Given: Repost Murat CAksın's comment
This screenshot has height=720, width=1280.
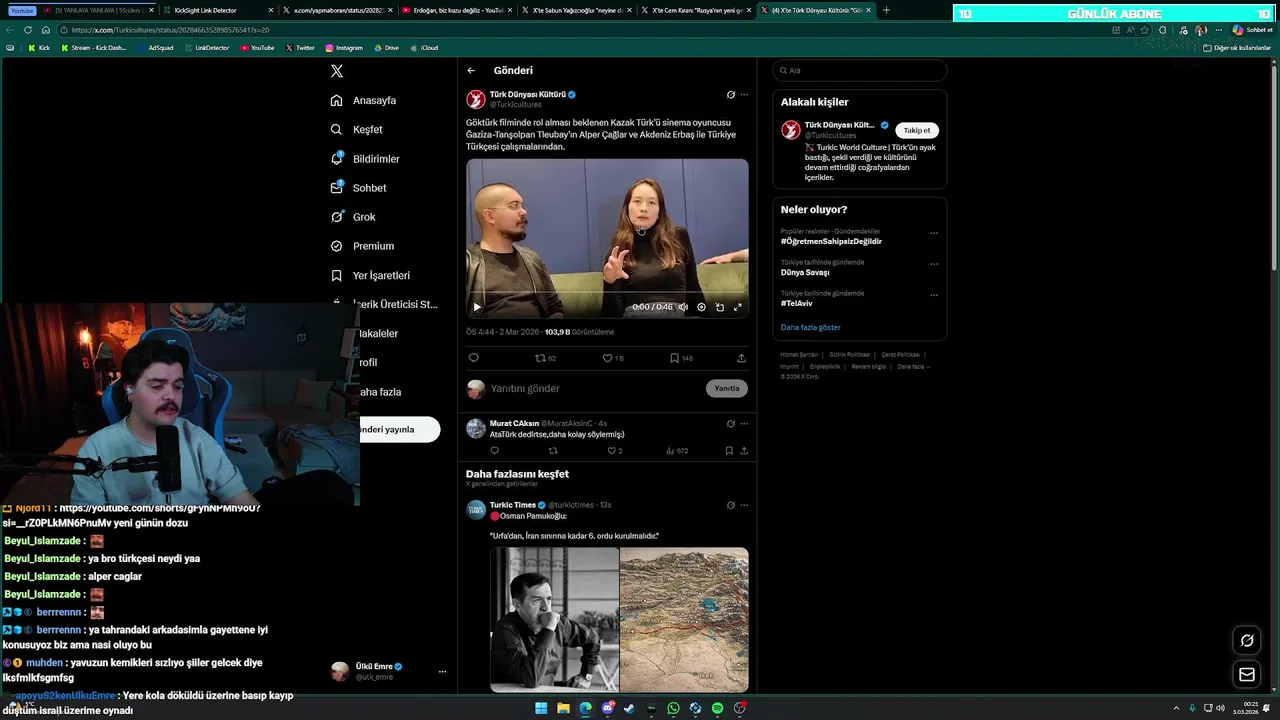Looking at the screenshot, I should click(552, 451).
